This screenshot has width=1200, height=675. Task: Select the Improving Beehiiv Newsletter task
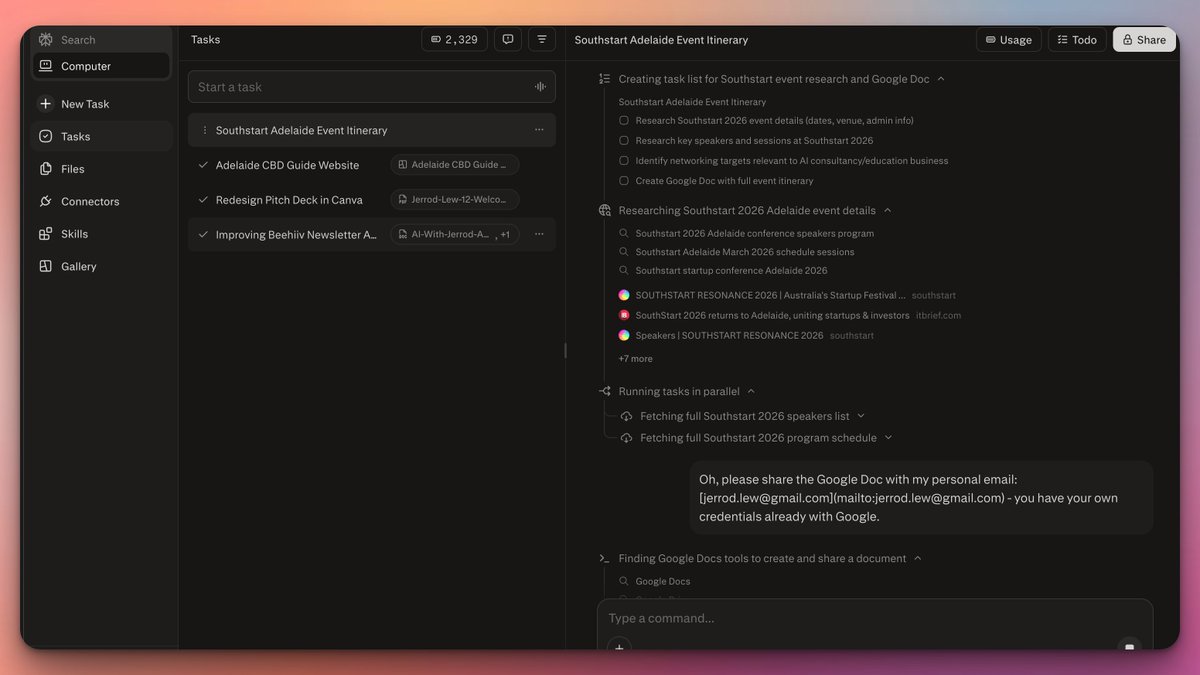[x=296, y=235]
